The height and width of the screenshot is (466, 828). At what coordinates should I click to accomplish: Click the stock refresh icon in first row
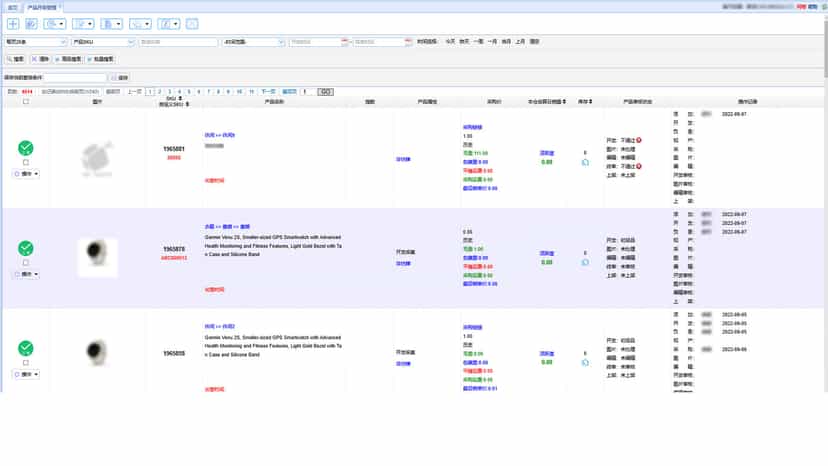pos(585,163)
